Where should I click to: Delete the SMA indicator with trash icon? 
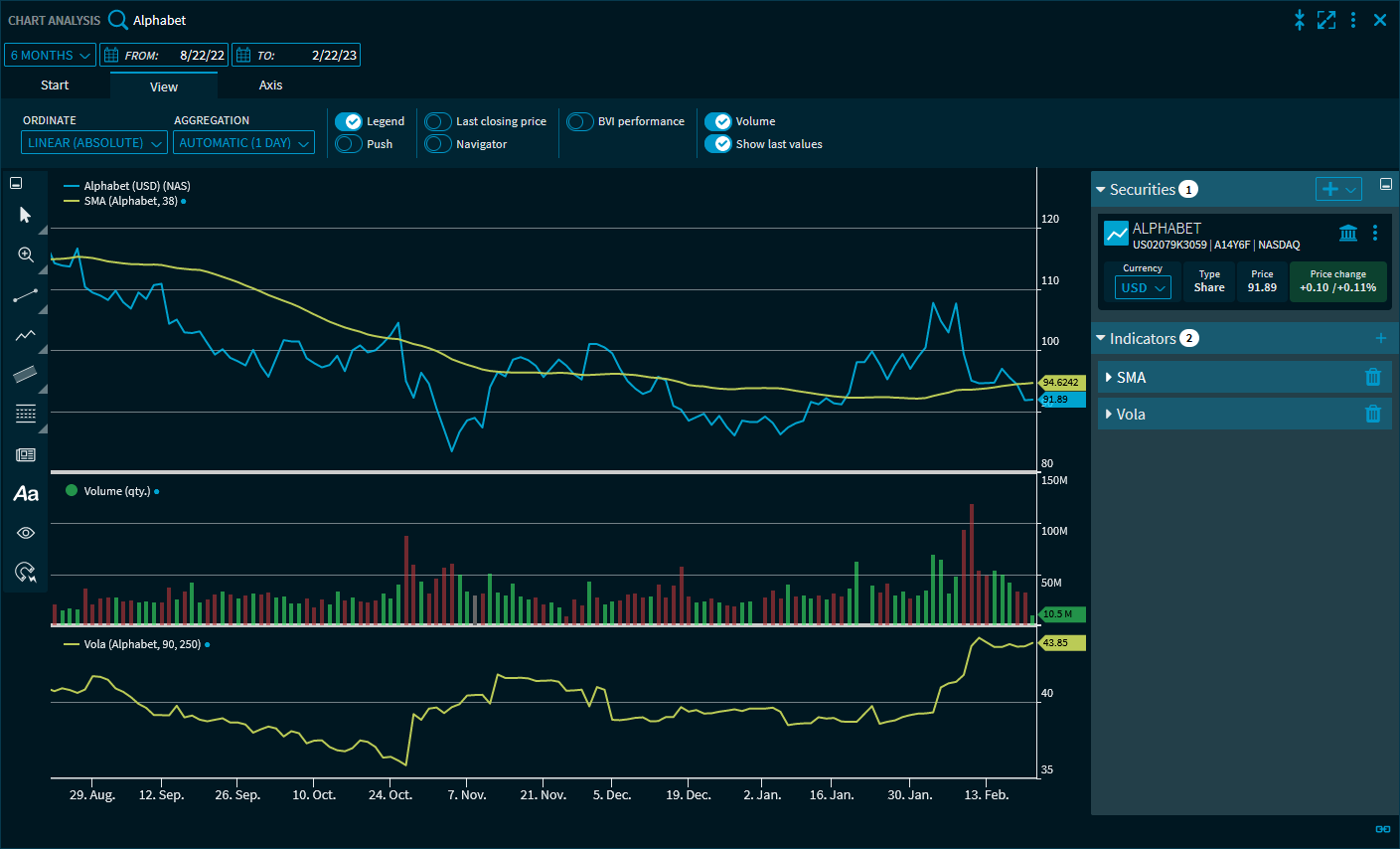click(1372, 377)
